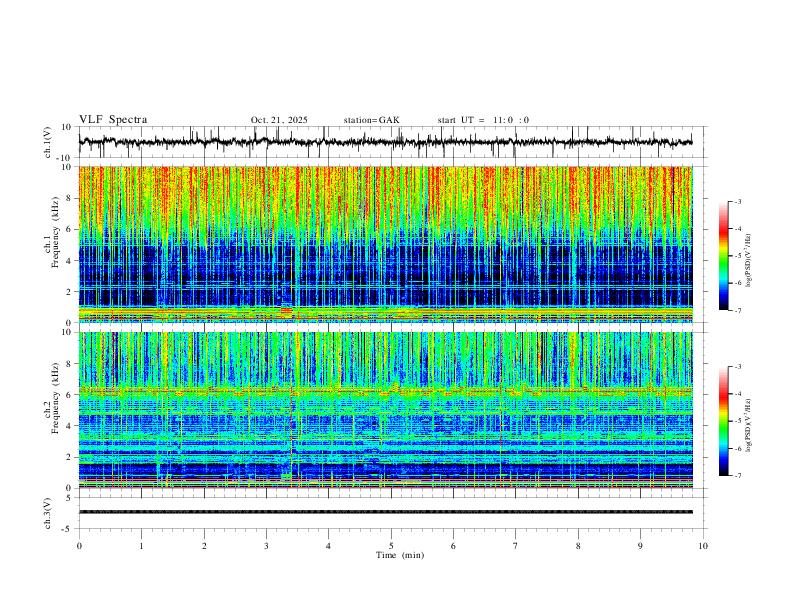This screenshot has height=612, width=792.
Task: Click the "8" kHz tick on ch.1 frequency axis
Action: coord(70,198)
